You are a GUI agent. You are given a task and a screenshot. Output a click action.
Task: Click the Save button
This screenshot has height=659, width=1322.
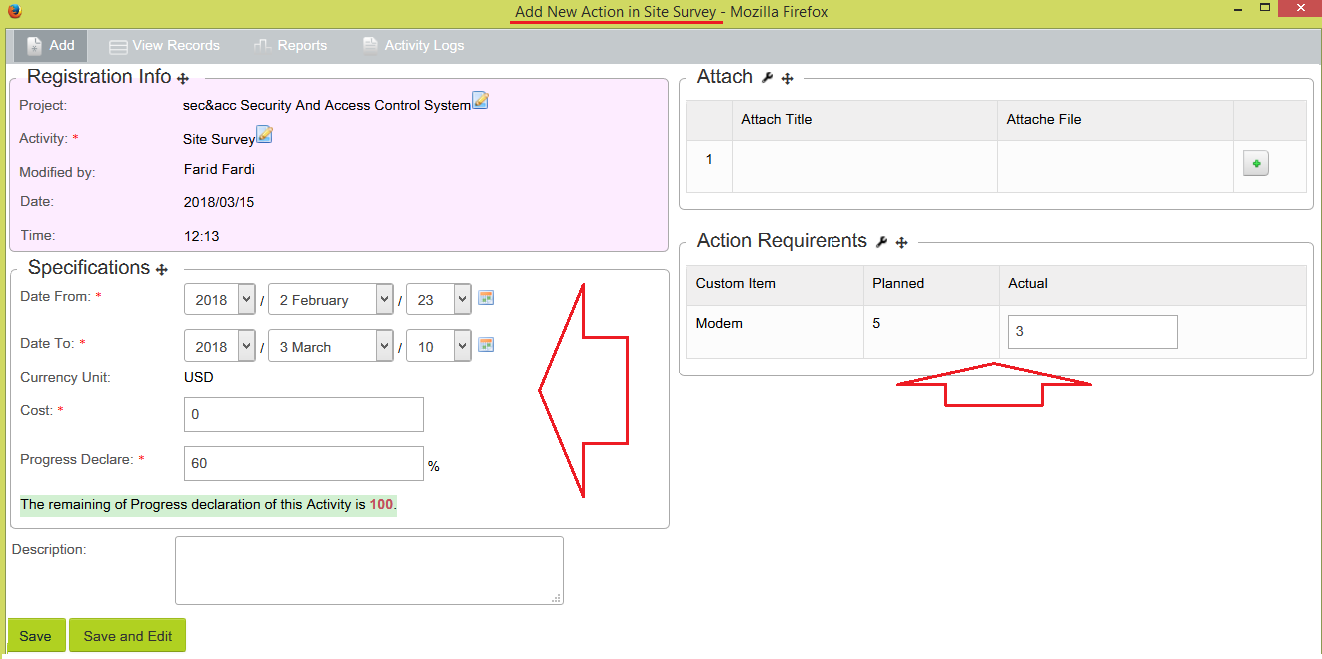pos(36,636)
